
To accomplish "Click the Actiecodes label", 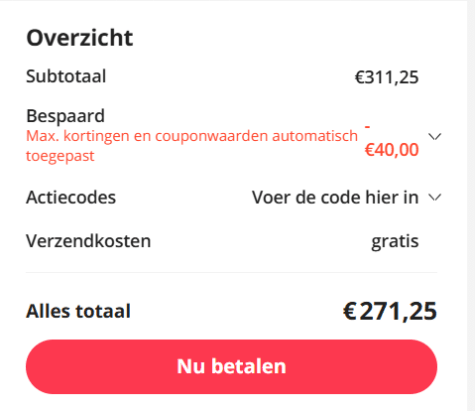I will (71, 197).
